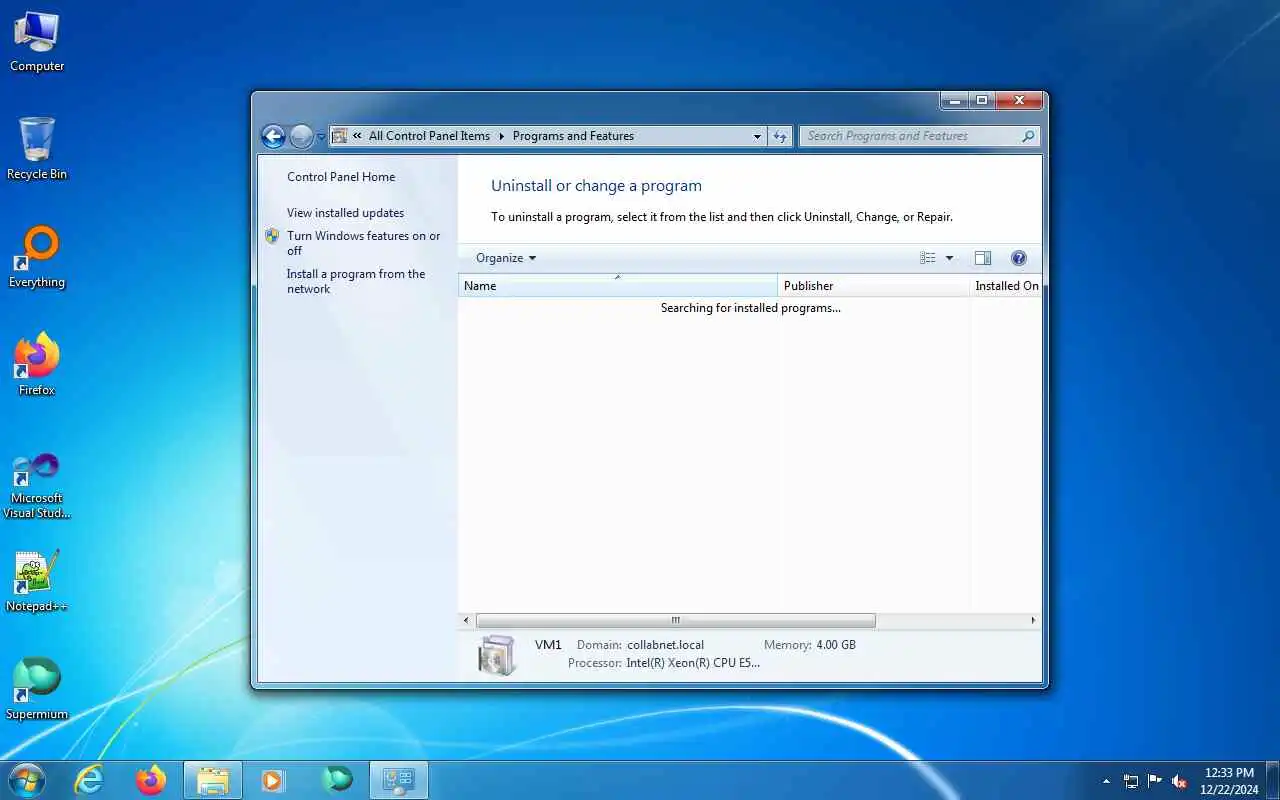Refresh the Programs and Features view
Viewport: 1280px width, 800px height.
pyautogui.click(x=781, y=136)
